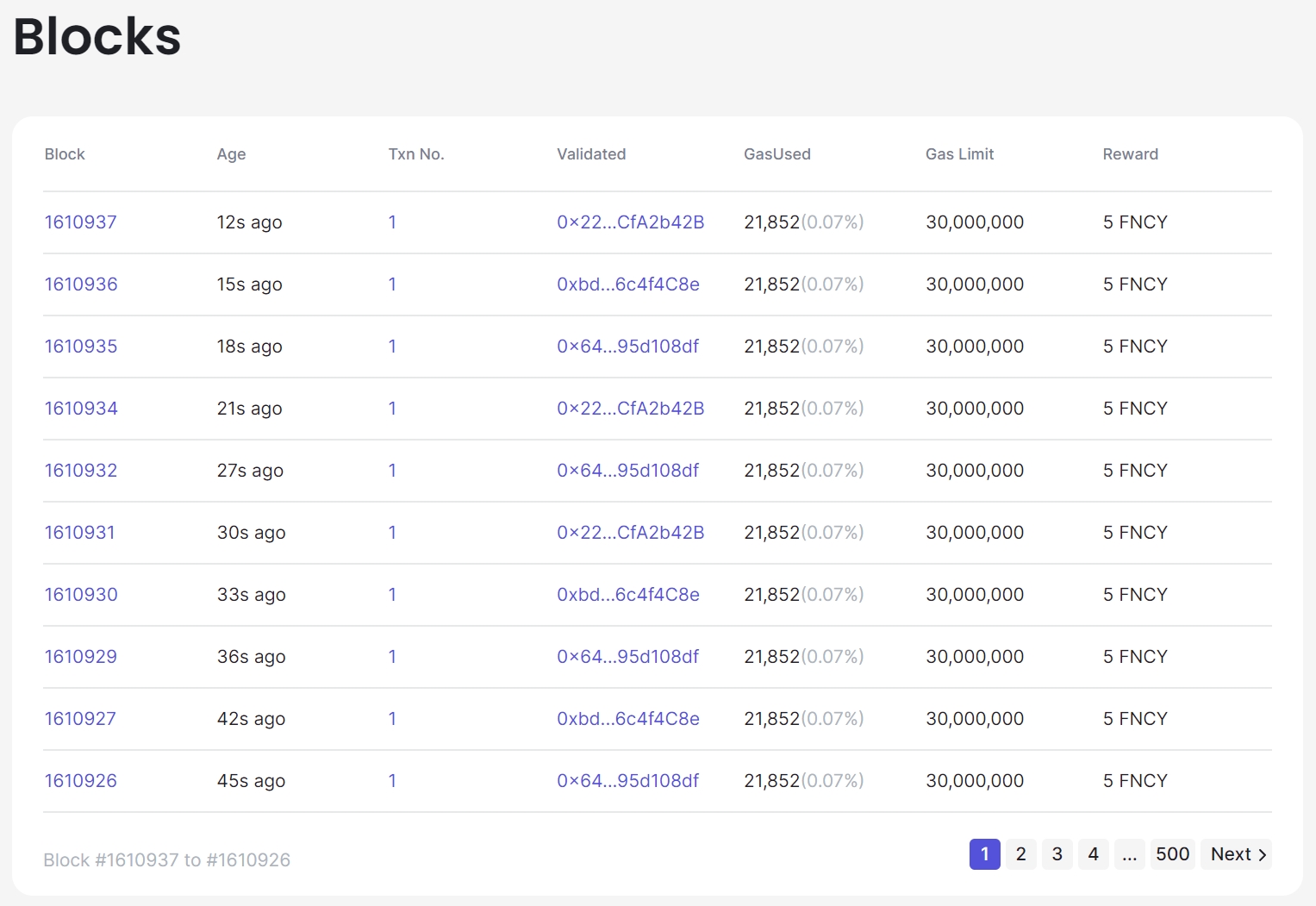Jump to last page 500

(1172, 854)
